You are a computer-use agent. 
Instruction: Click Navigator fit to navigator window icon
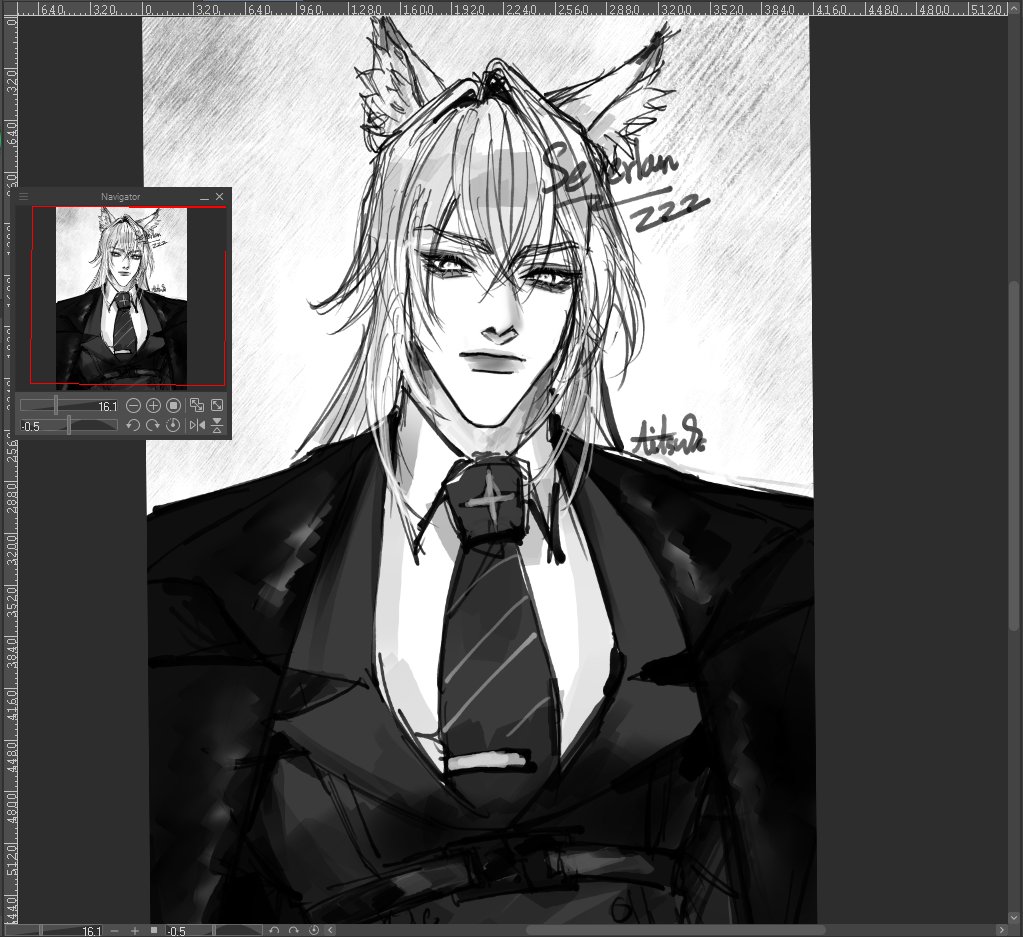[217, 406]
